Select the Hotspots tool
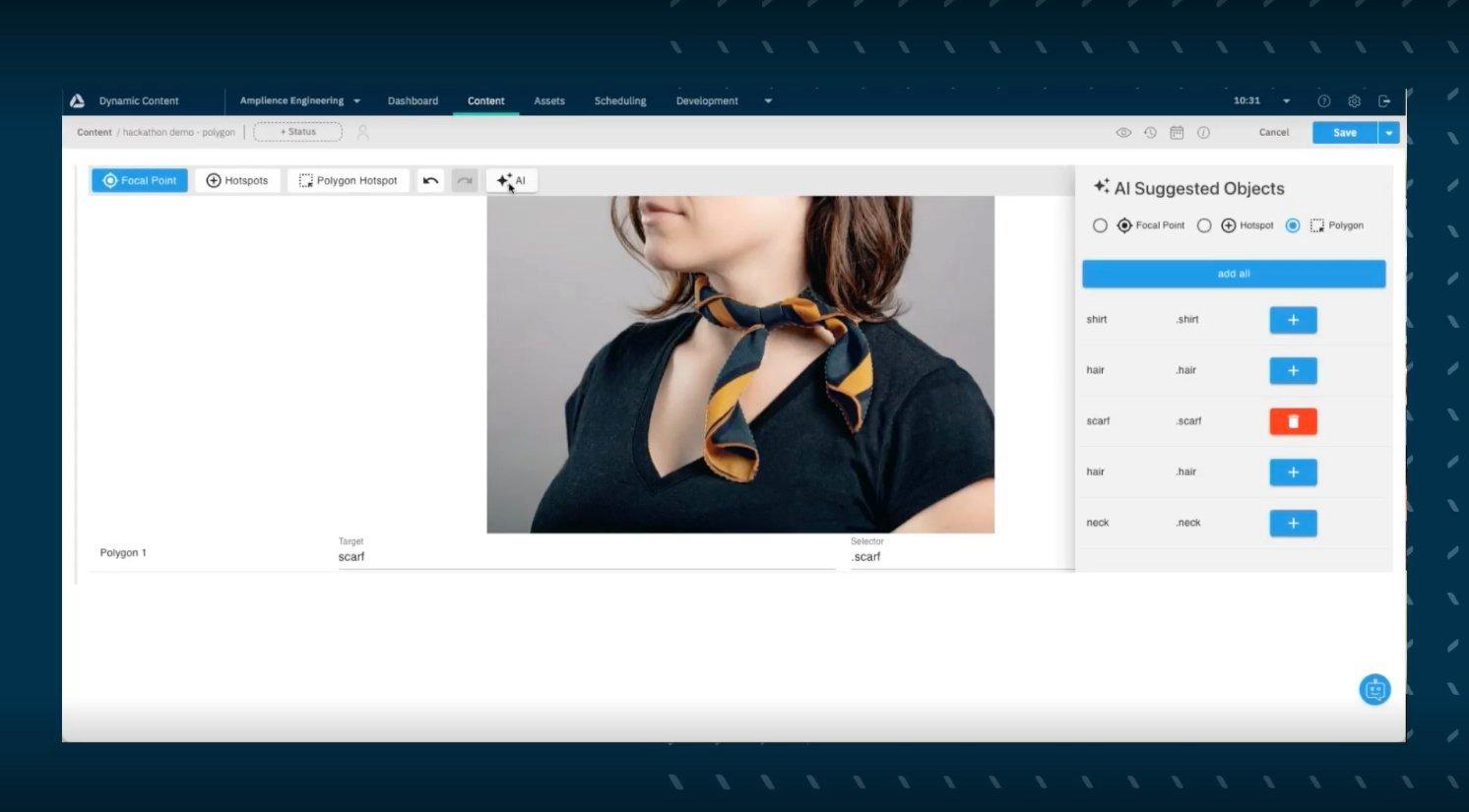 [237, 180]
